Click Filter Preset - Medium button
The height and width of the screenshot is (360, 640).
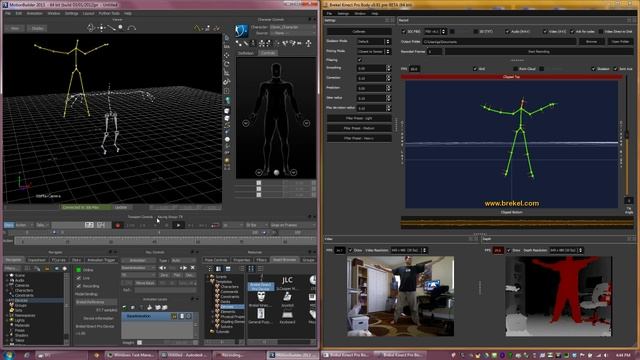[359, 128]
